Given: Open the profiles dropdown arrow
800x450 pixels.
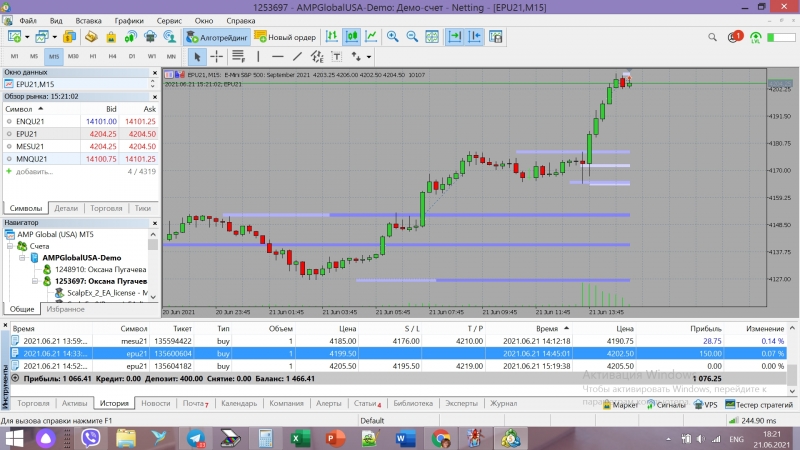Looking at the screenshot, I should [54, 37].
